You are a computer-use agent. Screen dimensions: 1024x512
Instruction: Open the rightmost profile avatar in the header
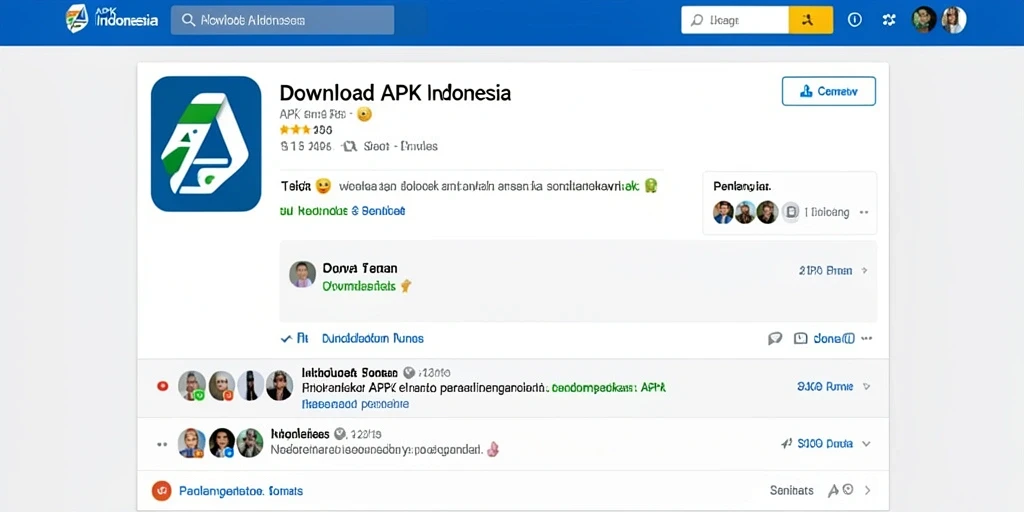pyautogui.click(x=953, y=20)
